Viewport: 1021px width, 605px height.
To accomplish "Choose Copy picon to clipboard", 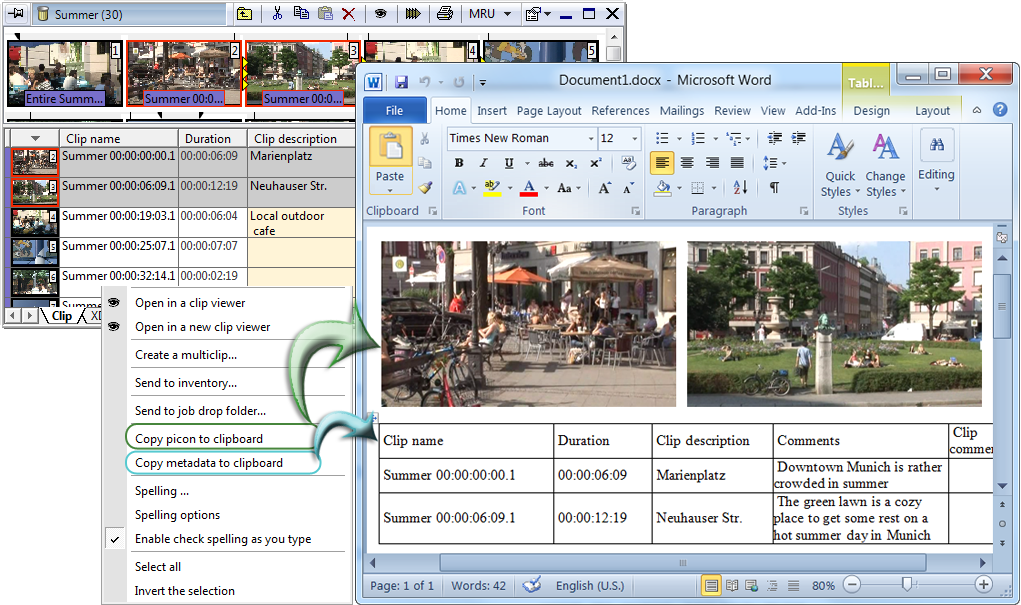I will (199, 438).
